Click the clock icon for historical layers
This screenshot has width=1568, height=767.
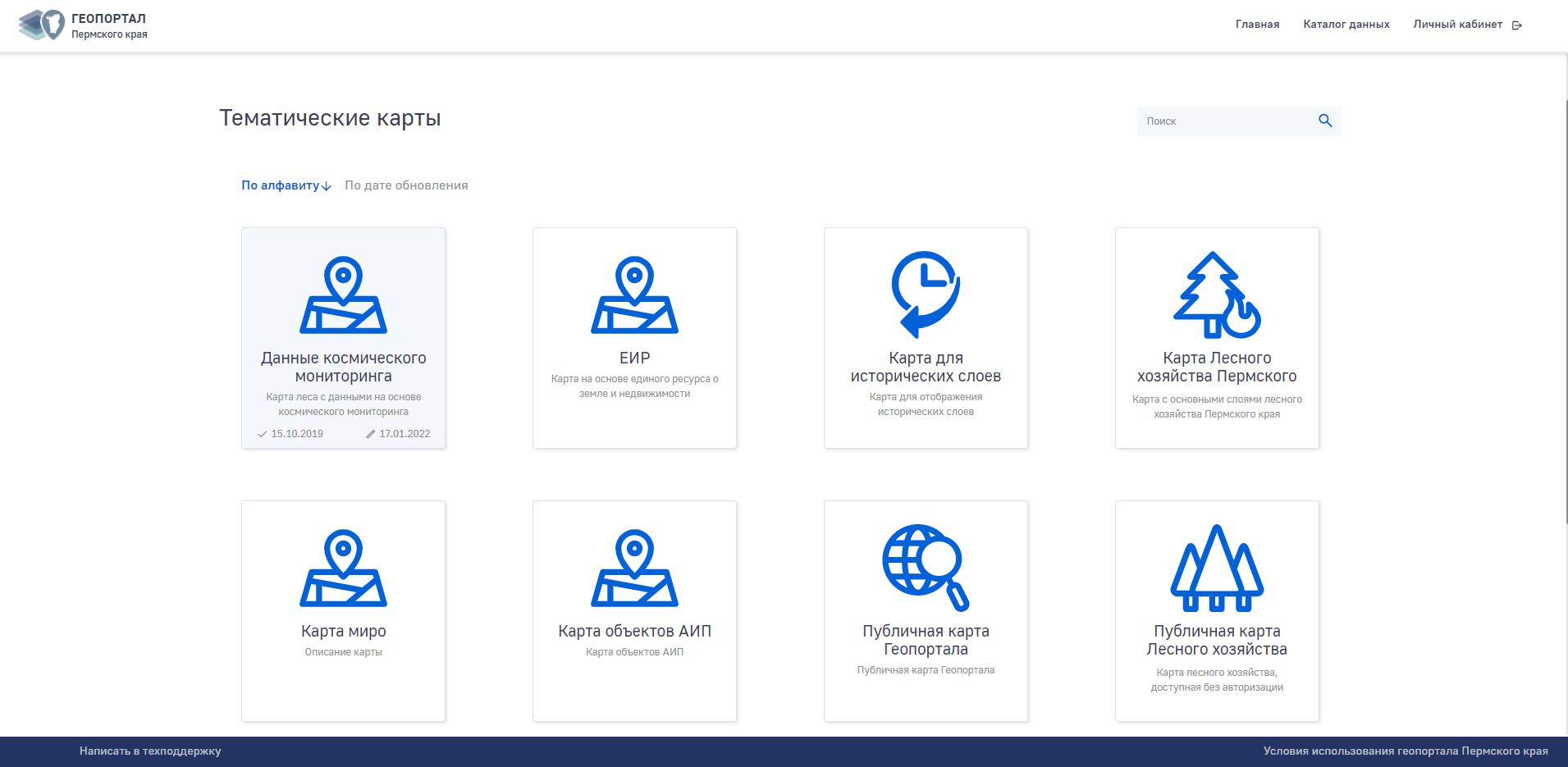point(926,294)
